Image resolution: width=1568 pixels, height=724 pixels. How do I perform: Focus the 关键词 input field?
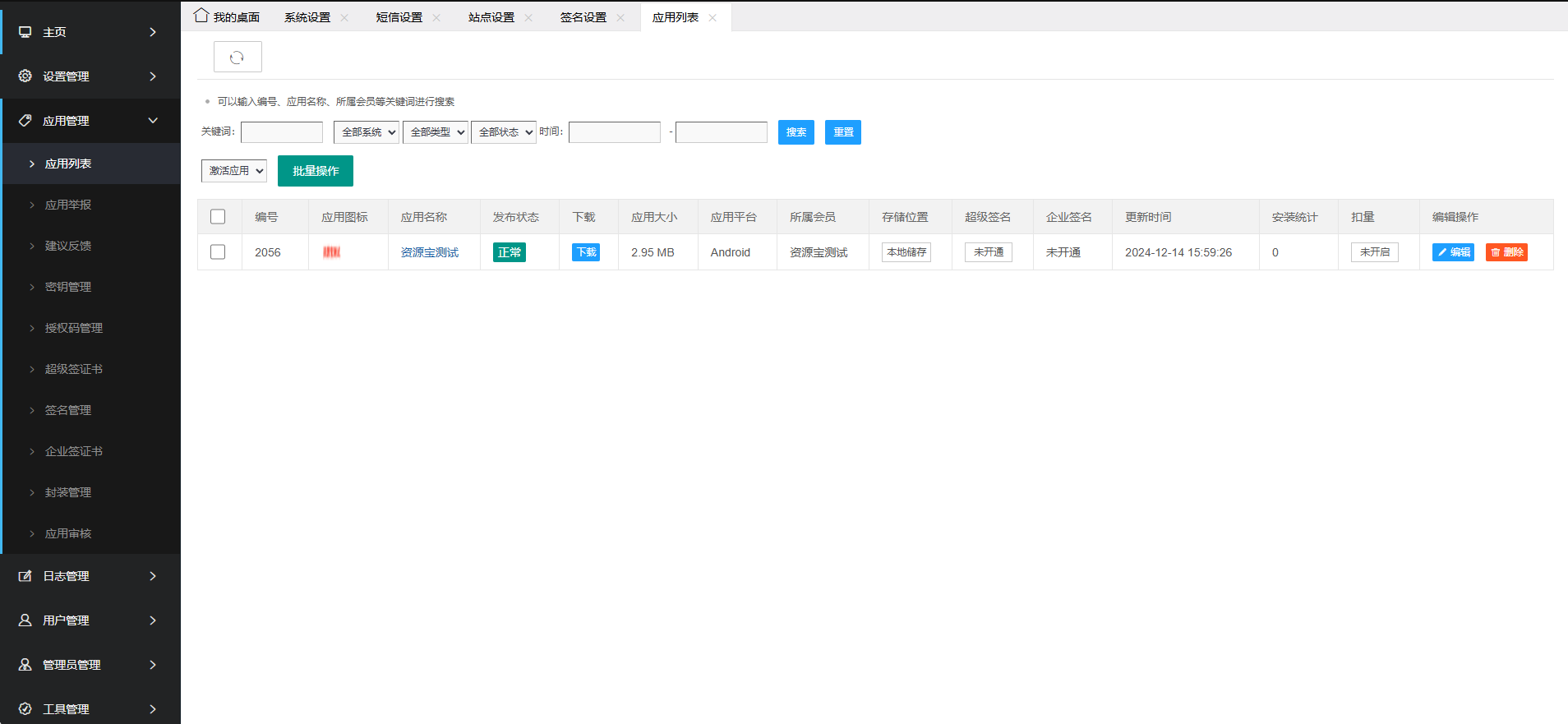282,132
